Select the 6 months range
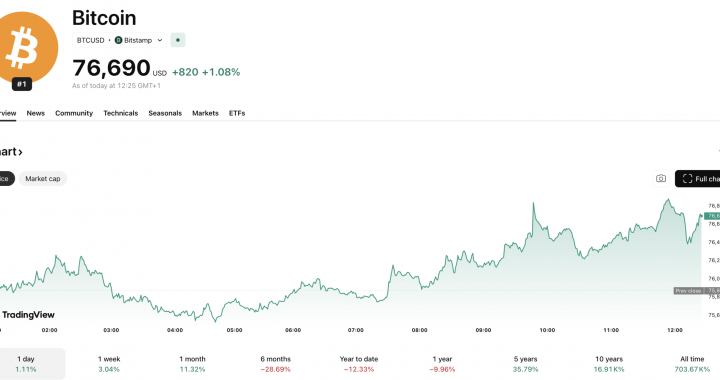The image size is (720, 380). click(x=276, y=364)
